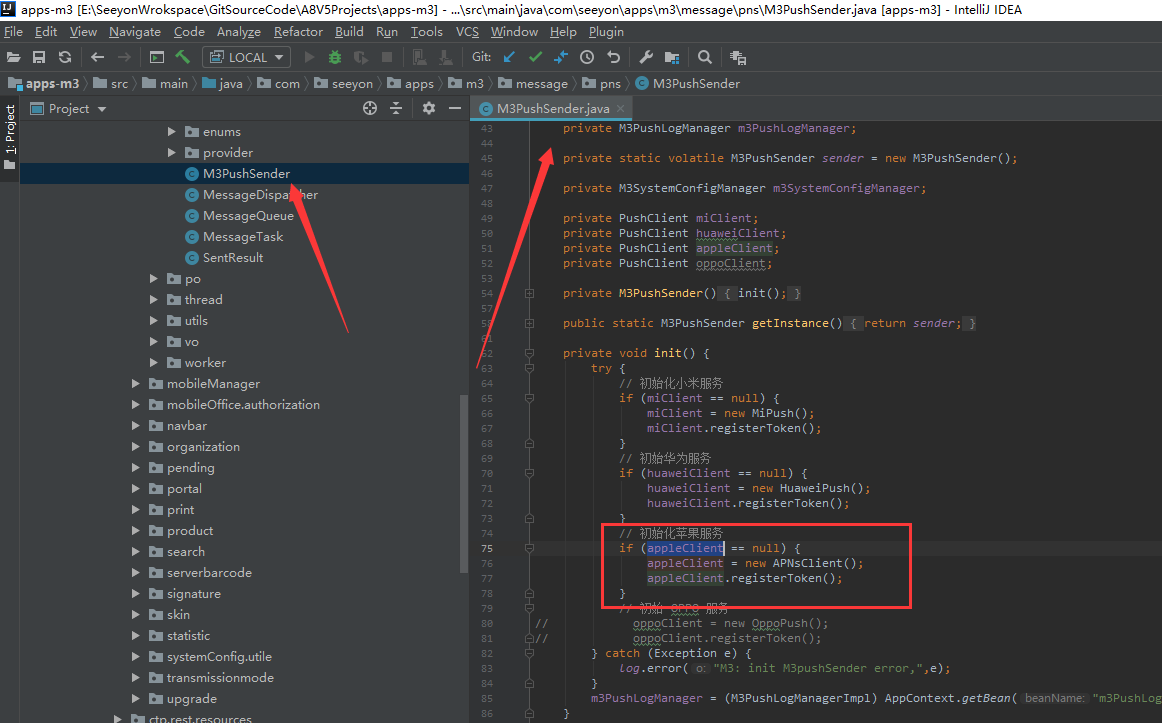Start debugging with the green bug icon
This screenshot has width=1162, height=723.
click(x=335, y=57)
